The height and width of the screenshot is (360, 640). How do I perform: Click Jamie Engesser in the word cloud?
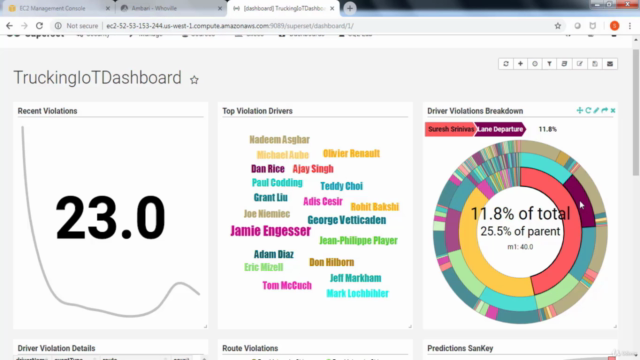click(x=271, y=231)
